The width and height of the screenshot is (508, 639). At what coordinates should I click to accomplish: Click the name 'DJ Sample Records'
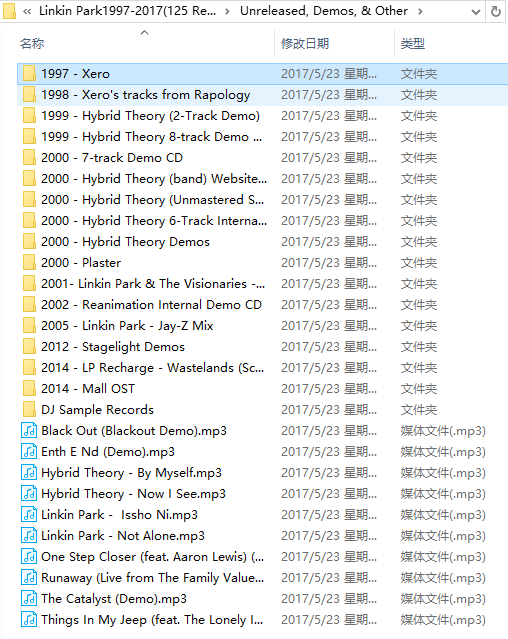[x=97, y=410]
